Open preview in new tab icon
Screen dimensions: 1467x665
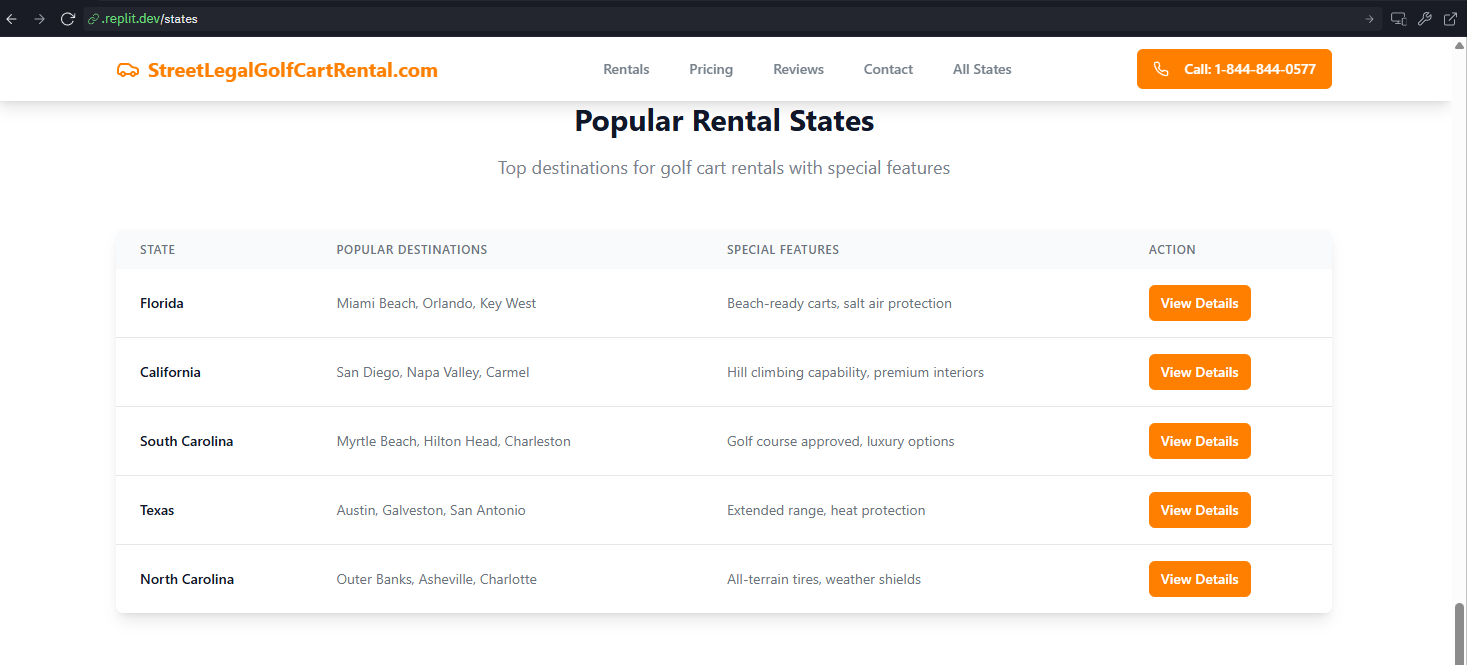click(x=1450, y=19)
